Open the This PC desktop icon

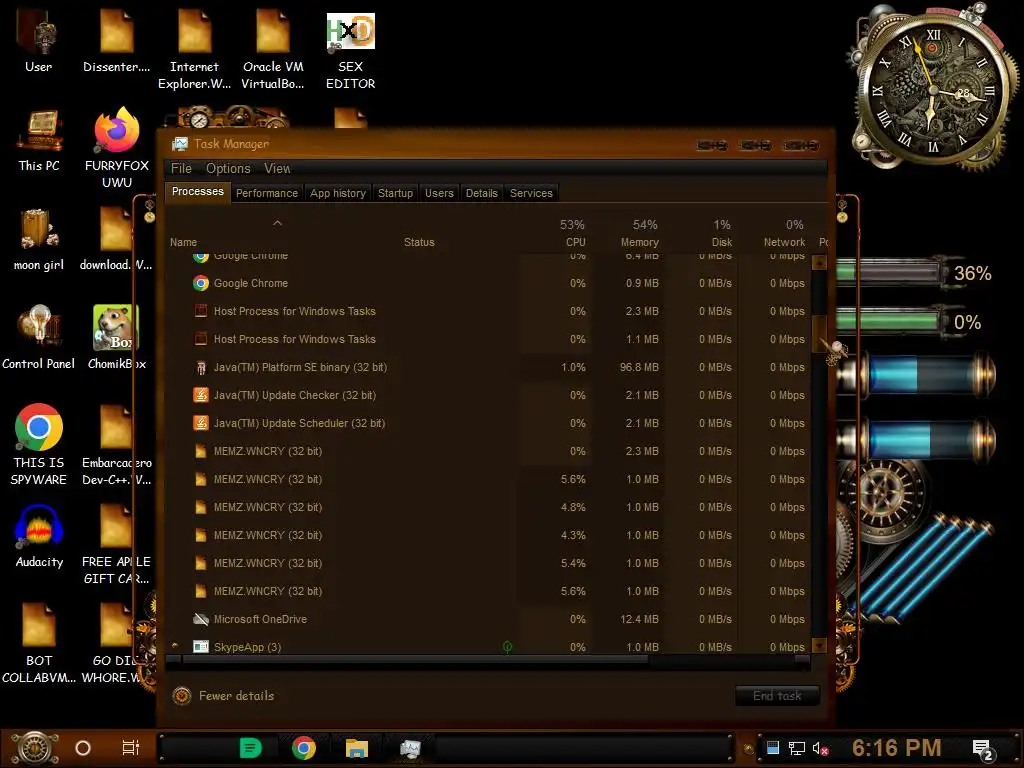click(39, 140)
